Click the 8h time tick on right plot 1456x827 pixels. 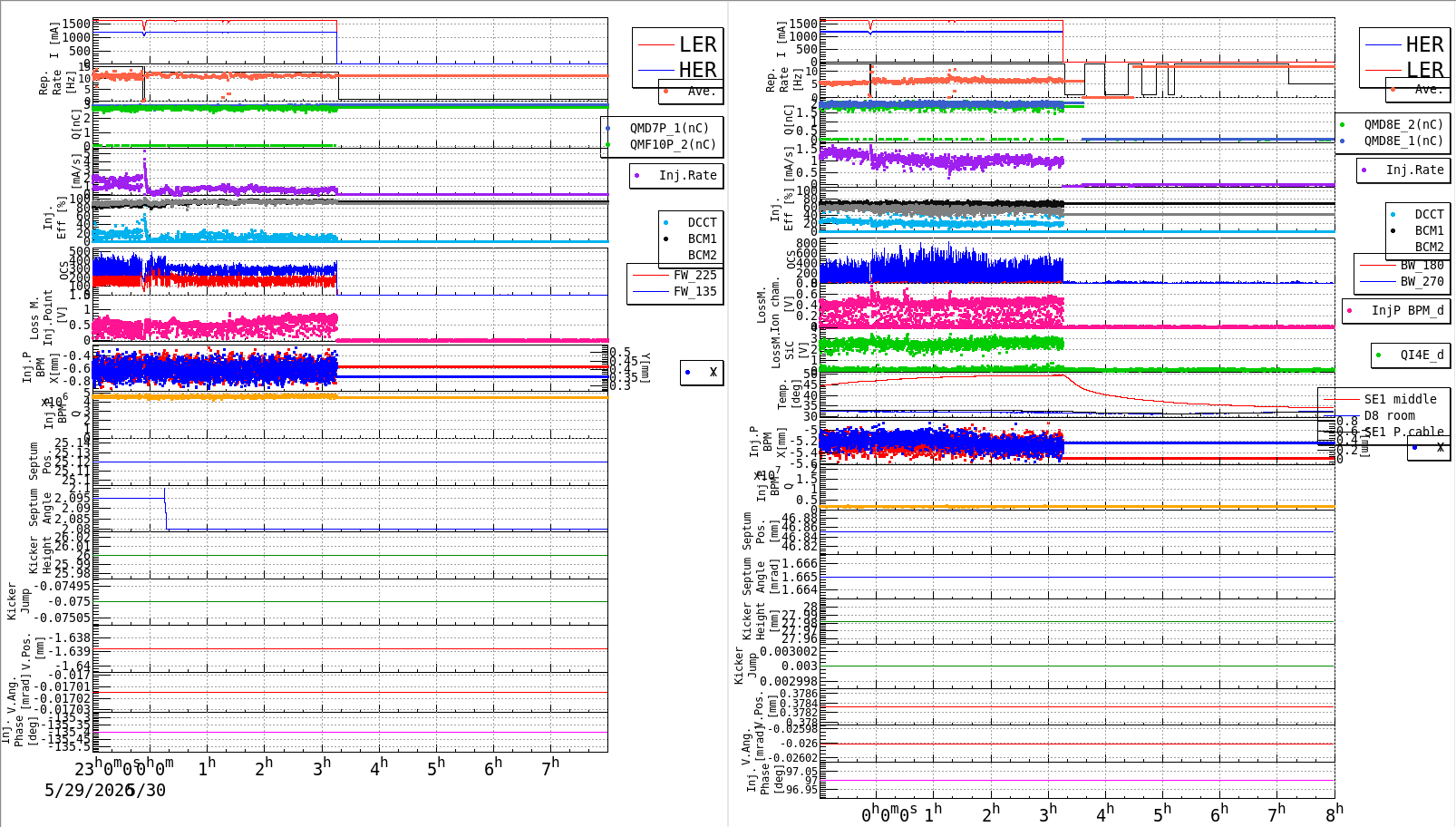(1334, 813)
